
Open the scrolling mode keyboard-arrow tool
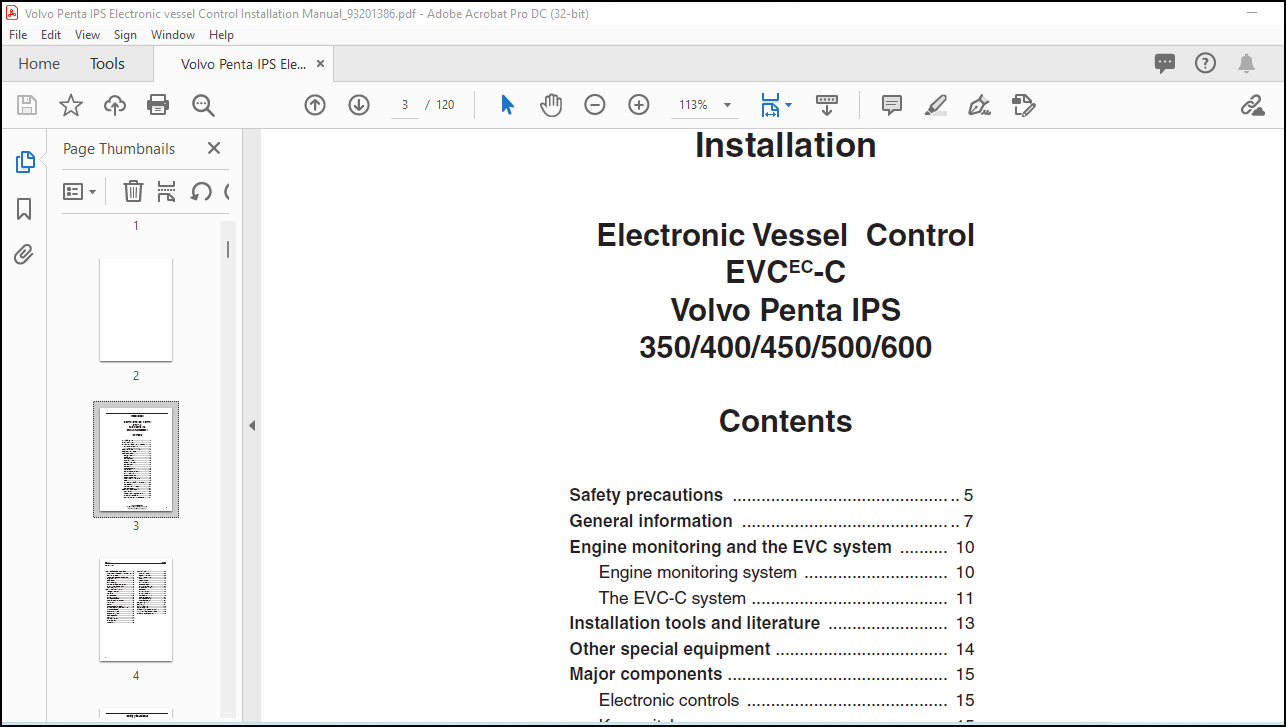coord(827,105)
